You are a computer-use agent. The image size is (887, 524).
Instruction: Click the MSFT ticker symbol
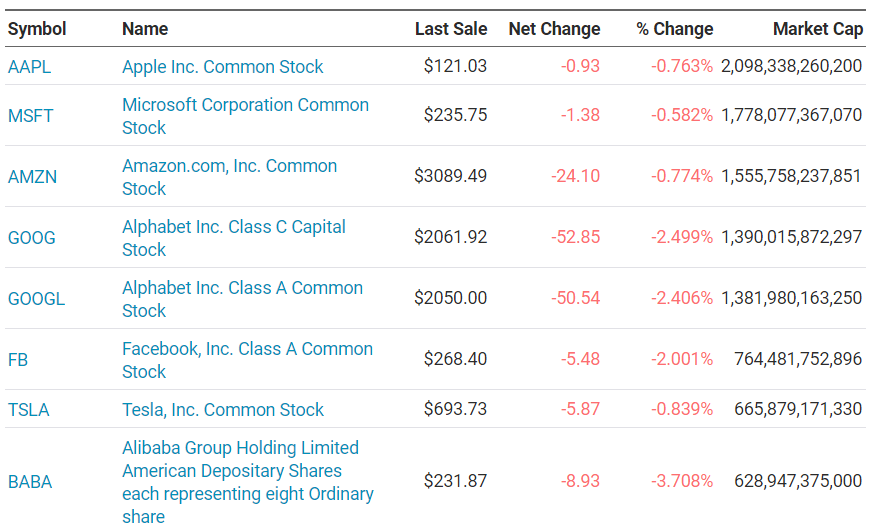pyautogui.click(x=31, y=115)
